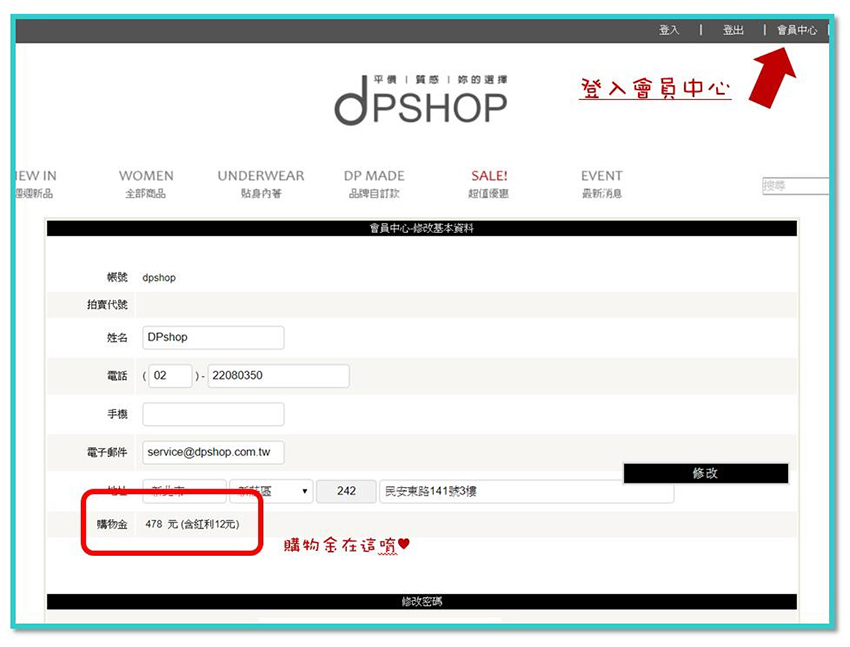Open the WOMEN 全部商品 menu
The height and width of the screenshot is (647, 850).
[x=146, y=184]
